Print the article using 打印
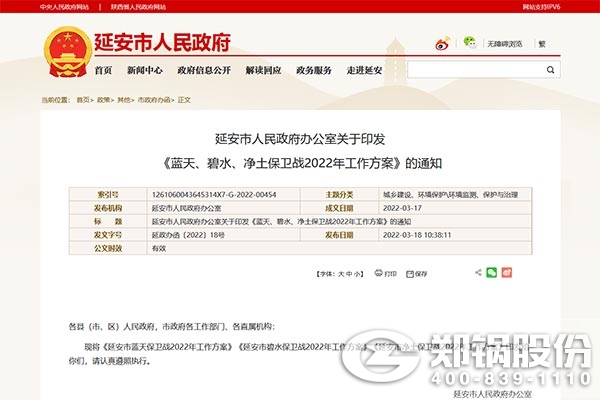The height and width of the screenshot is (400, 600). point(385,272)
